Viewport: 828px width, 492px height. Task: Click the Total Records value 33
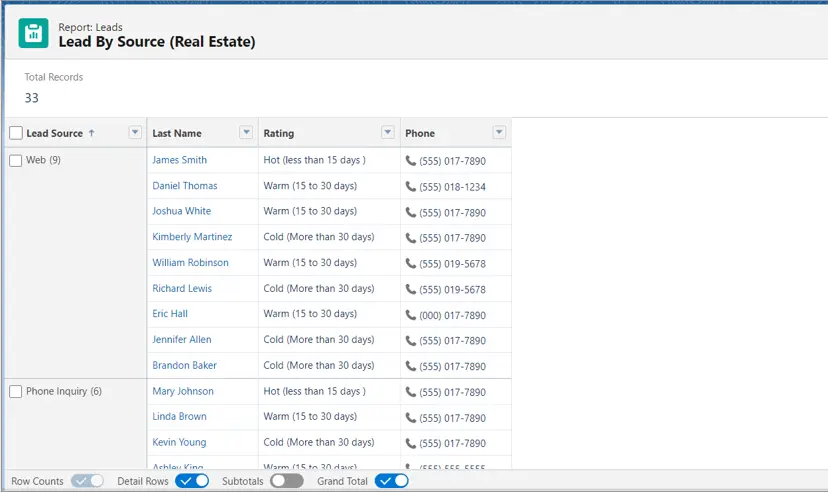pos(32,98)
